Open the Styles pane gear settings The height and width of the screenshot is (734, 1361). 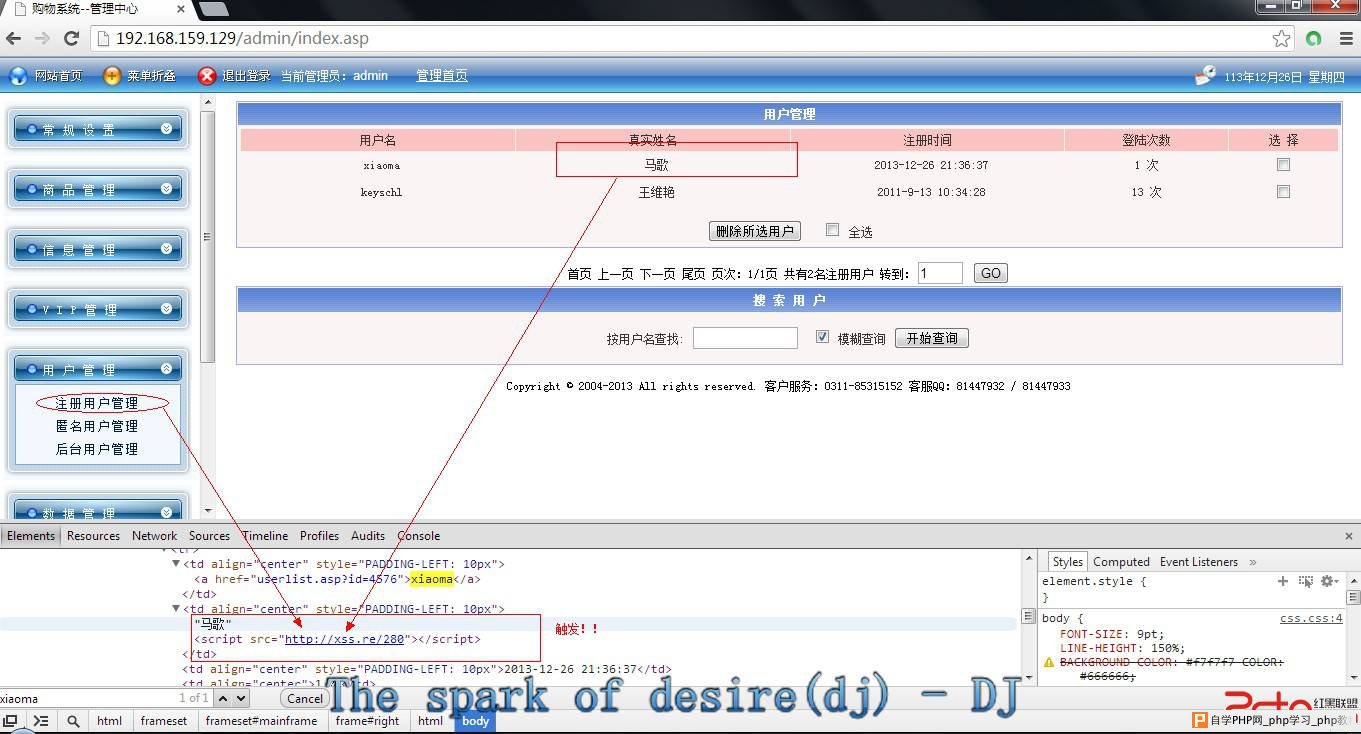coord(1327,581)
